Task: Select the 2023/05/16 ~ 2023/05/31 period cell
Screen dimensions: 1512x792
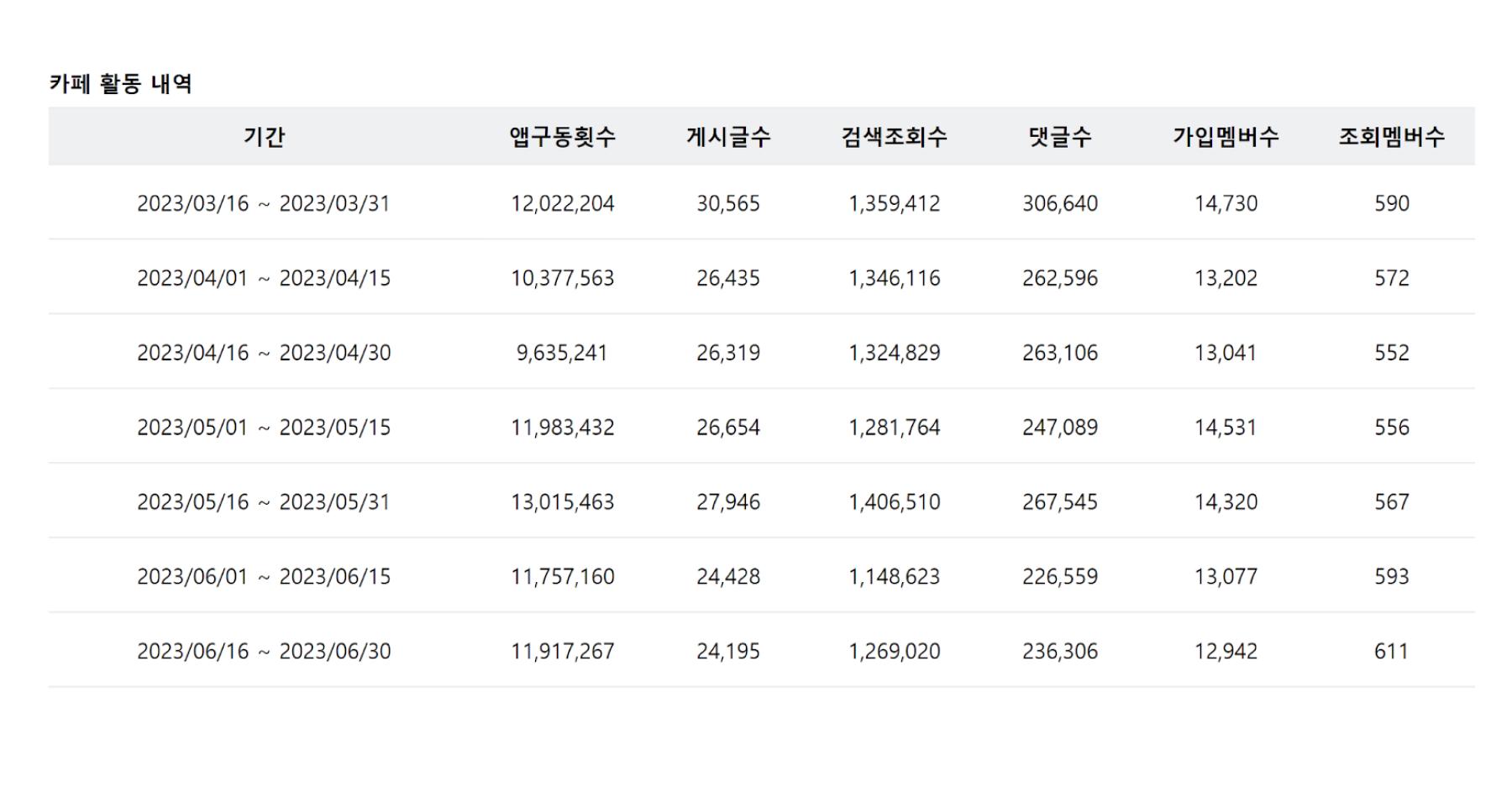Action: pyautogui.click(x=264, y=502)
